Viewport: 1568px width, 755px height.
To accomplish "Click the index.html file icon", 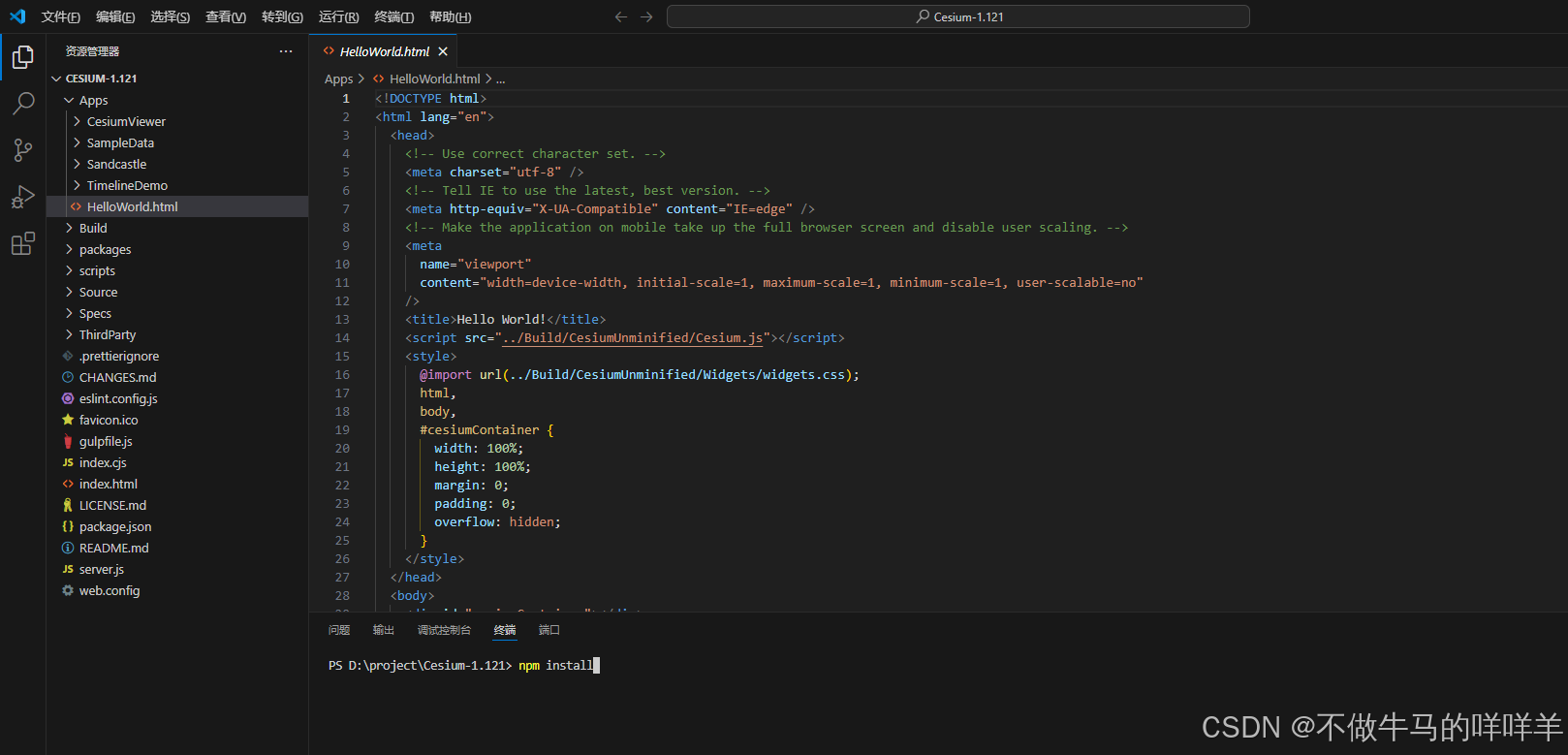I will click(x=68, y=484).
